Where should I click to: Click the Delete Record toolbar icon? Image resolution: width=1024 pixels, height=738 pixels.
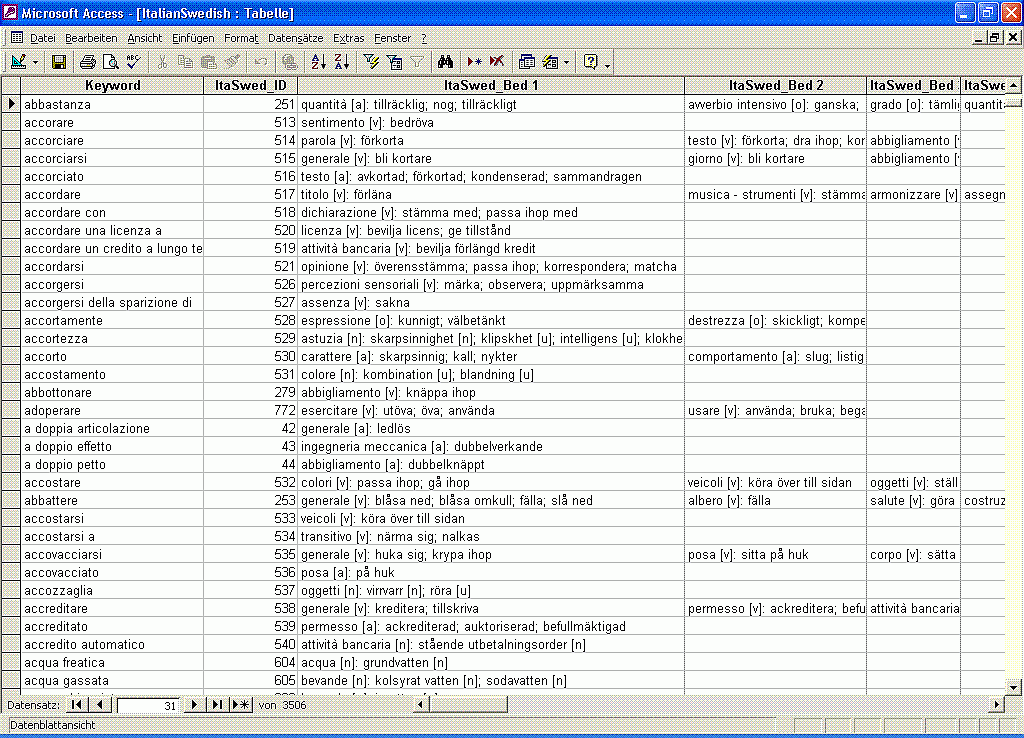[497, 62]
